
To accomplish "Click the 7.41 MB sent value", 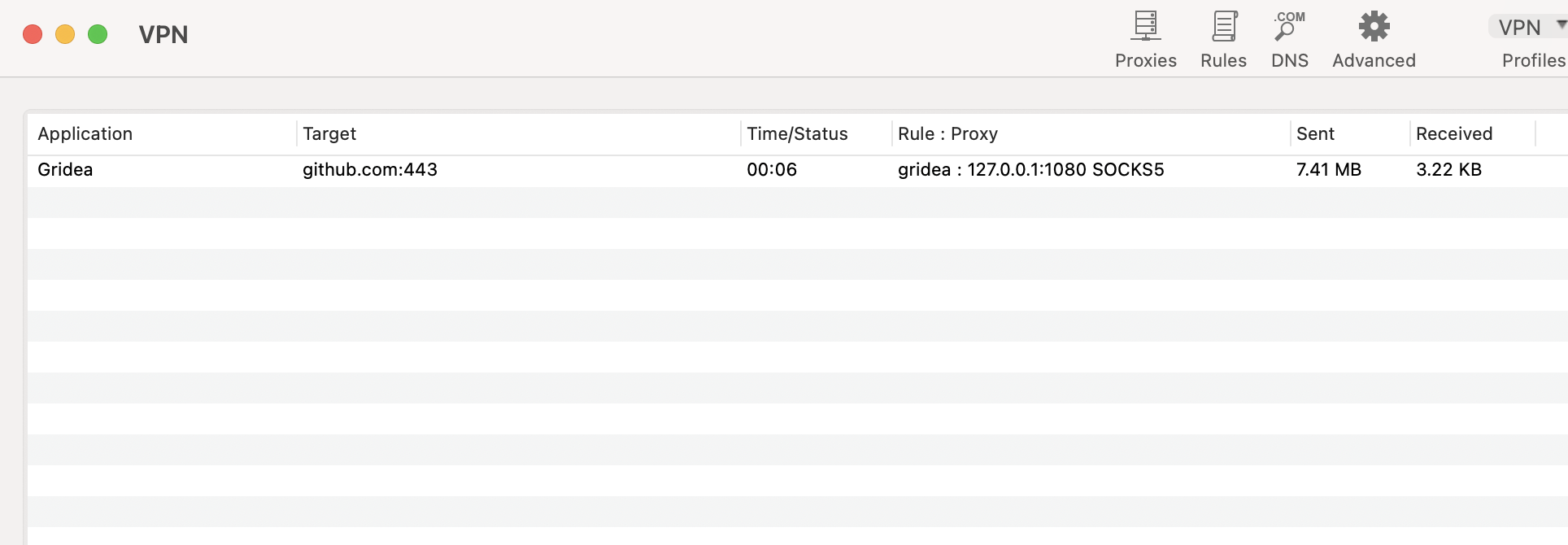I will [1328, 170].
